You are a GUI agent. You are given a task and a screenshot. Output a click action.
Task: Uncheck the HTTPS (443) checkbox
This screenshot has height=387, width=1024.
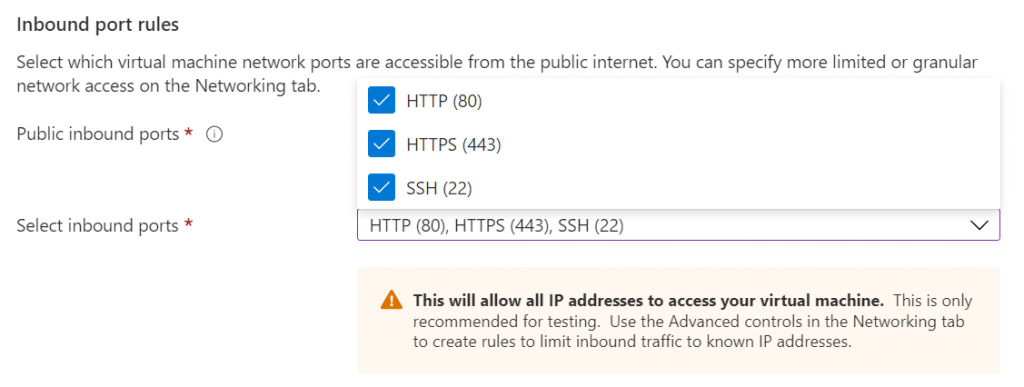[381, 144]
